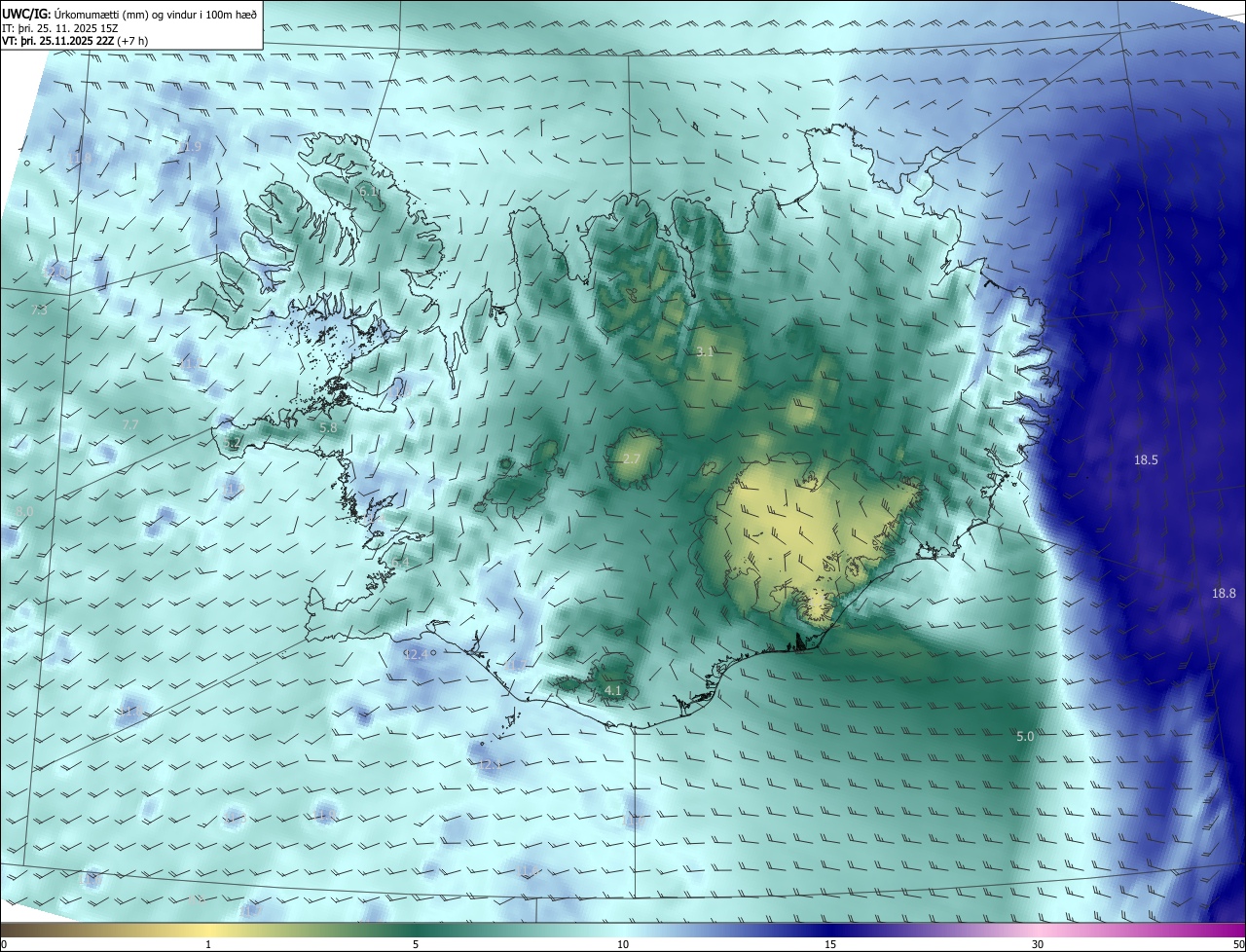Screen dimensions: 1246x952
Task: Click the 5 tick on the color scale
Action: pyautogui.click(x=416, y=944)
